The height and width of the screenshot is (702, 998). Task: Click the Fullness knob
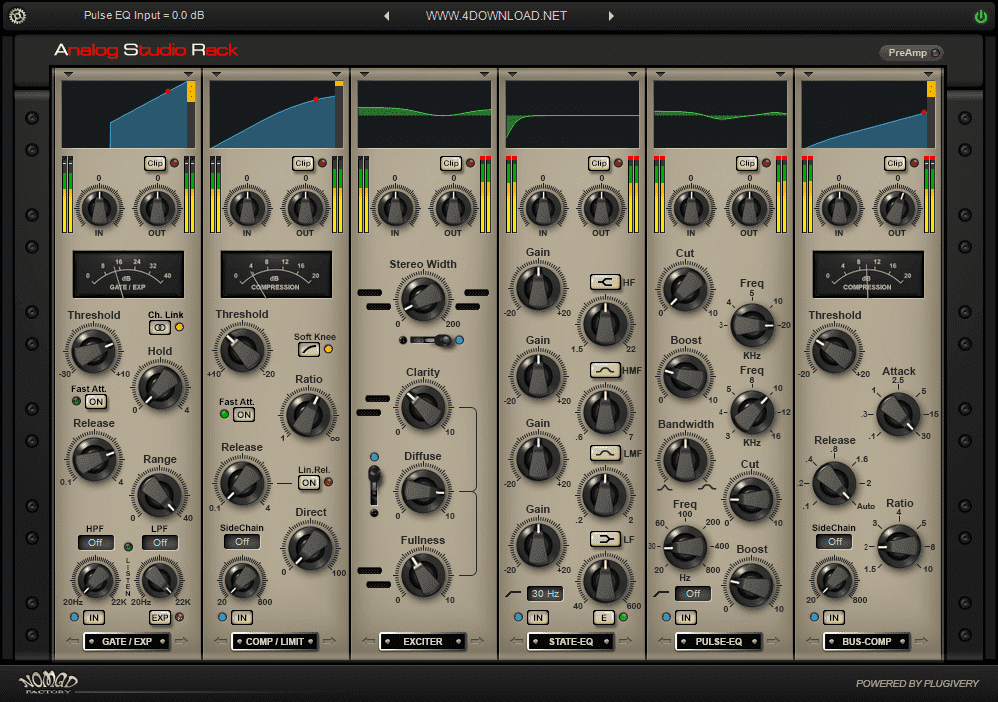pos(423,575)
